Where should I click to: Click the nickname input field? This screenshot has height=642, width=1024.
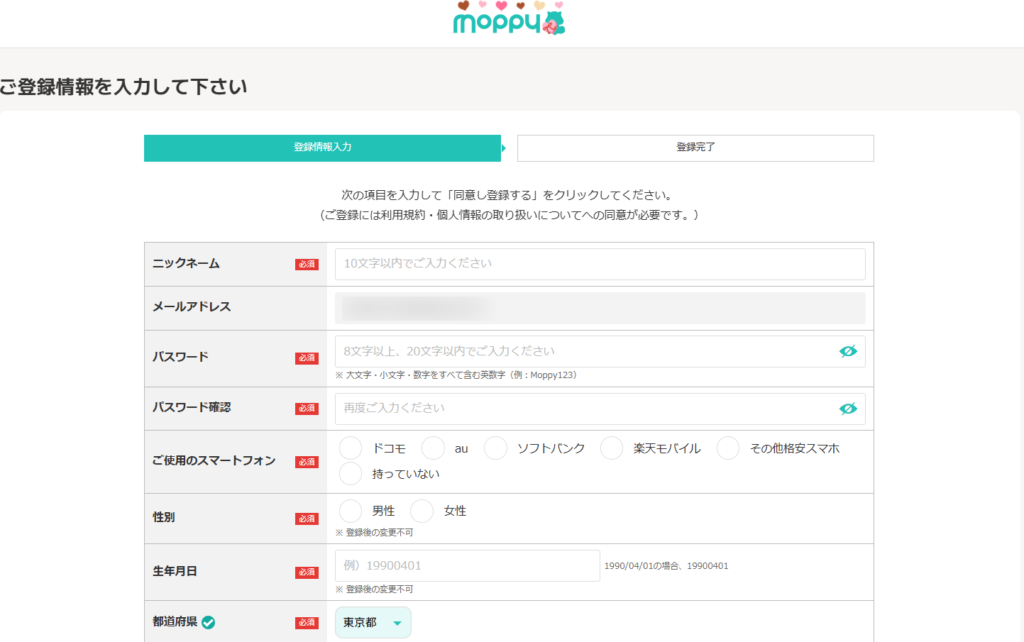coord(599,264)
